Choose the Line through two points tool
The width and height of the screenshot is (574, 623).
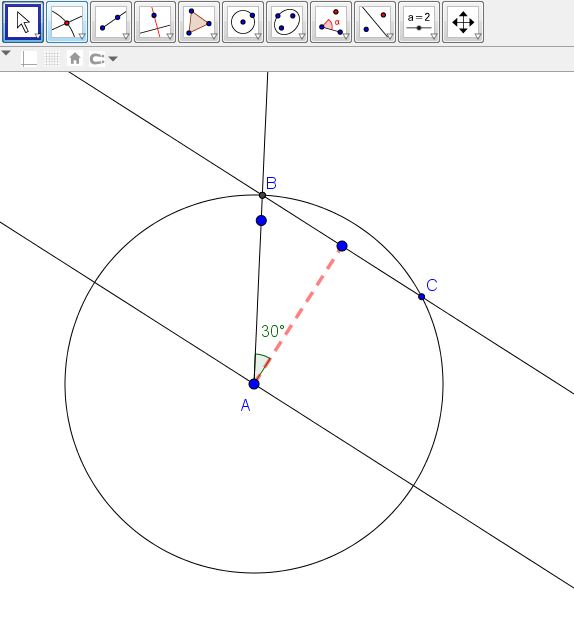point(111,22)
